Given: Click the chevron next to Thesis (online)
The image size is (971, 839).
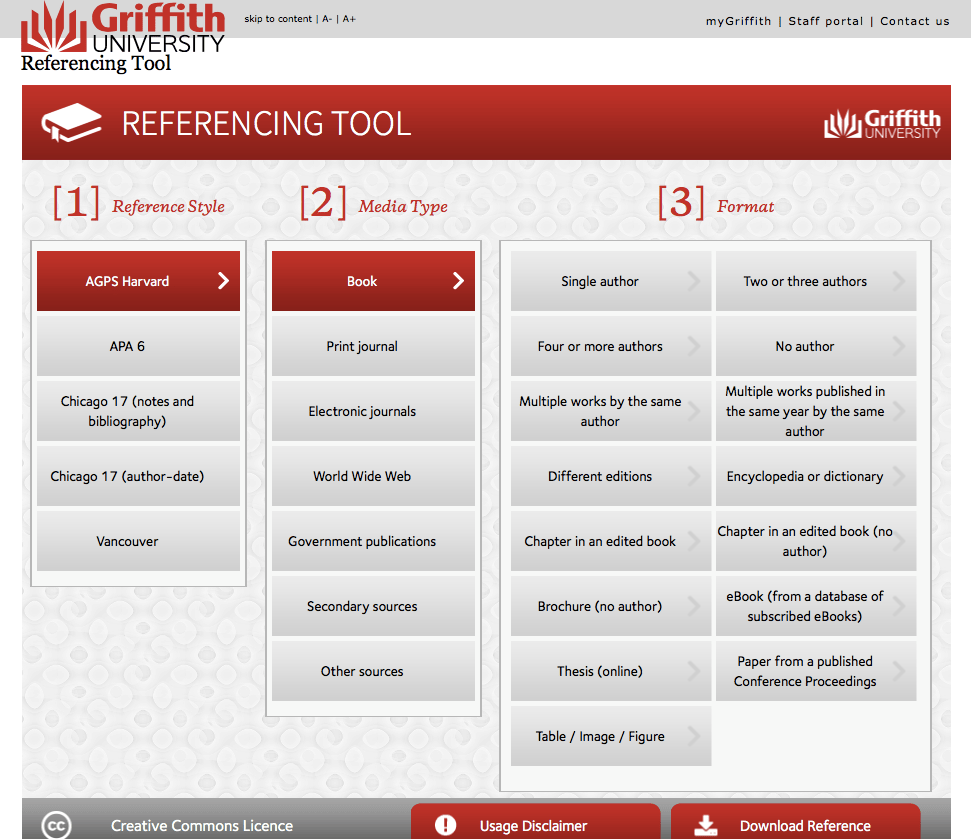Looking at the screenshot, I should (694, 671).
